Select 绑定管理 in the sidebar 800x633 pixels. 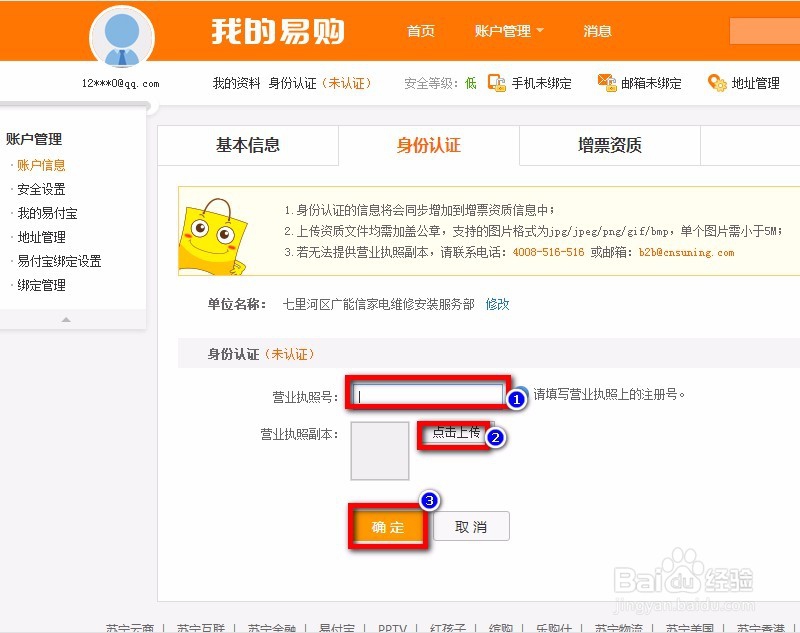click(x=41, y=285)
